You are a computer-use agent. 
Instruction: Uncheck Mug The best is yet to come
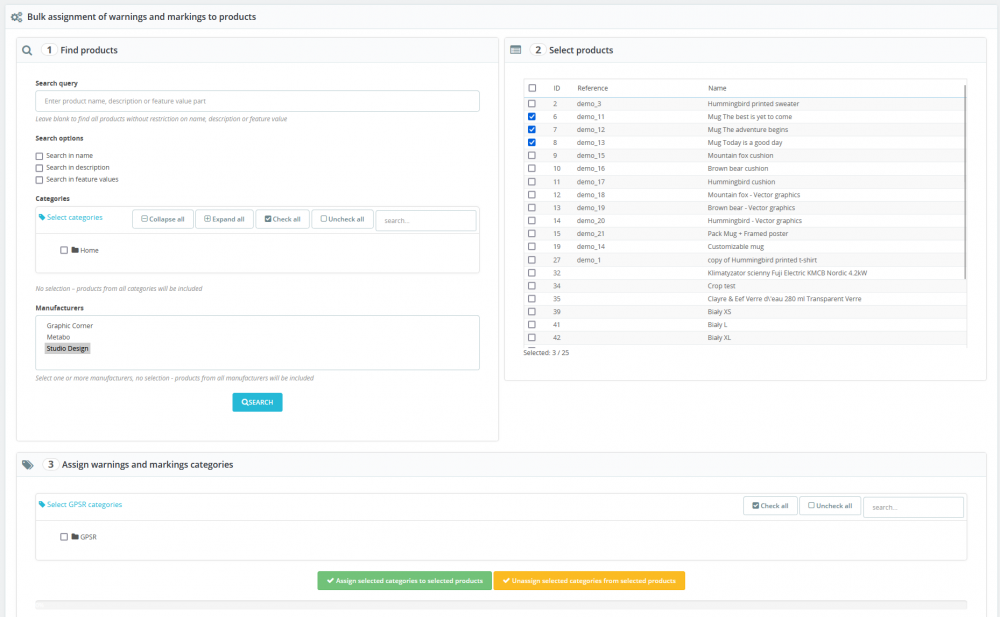pyautogui.click(x=532, y=117)
